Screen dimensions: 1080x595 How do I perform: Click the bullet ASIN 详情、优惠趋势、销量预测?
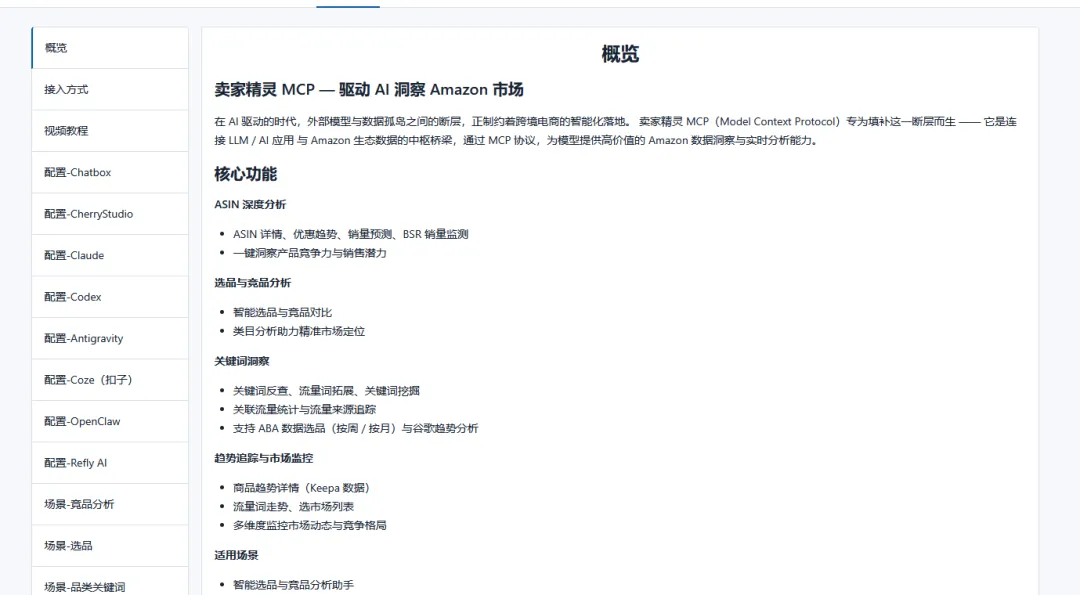click(351, 234)
